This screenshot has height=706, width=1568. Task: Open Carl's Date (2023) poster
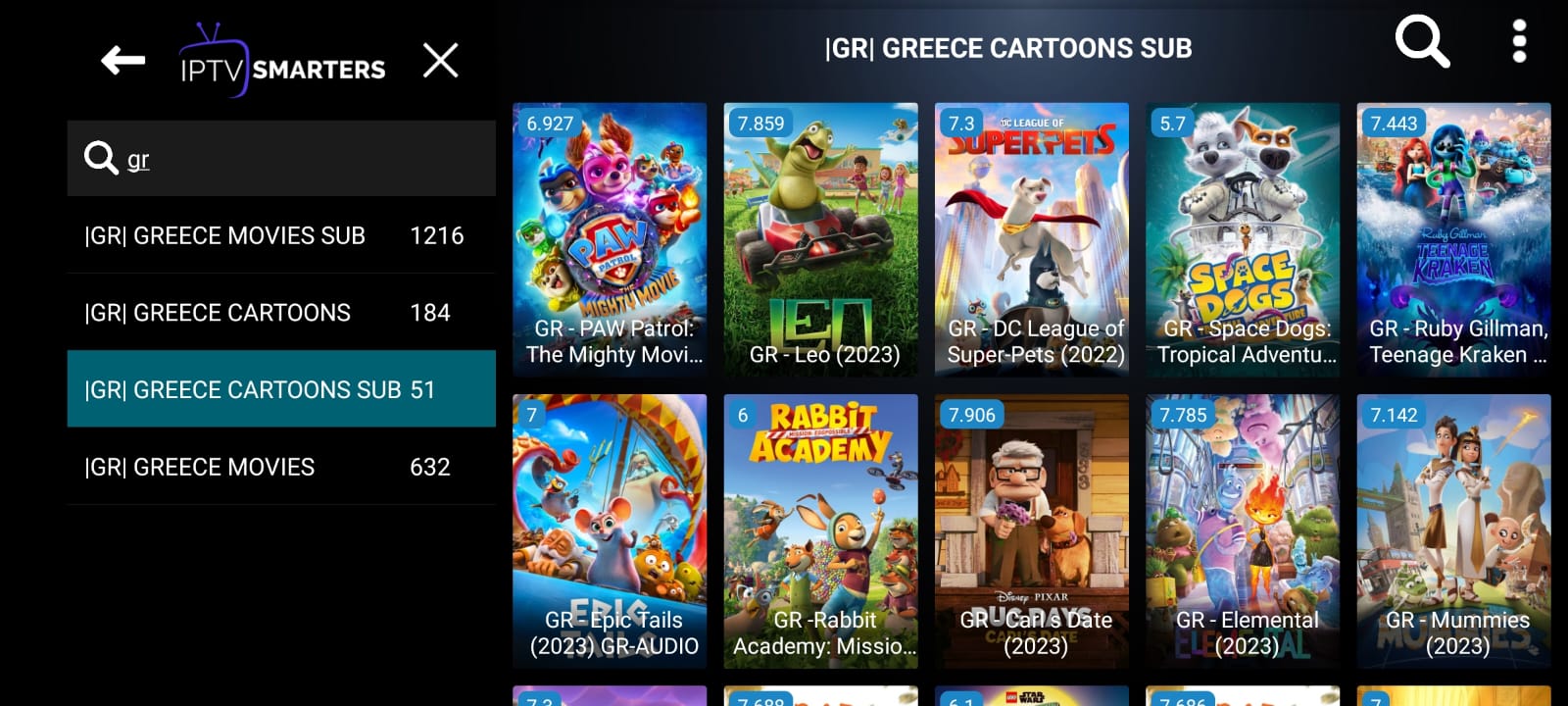1032,531
